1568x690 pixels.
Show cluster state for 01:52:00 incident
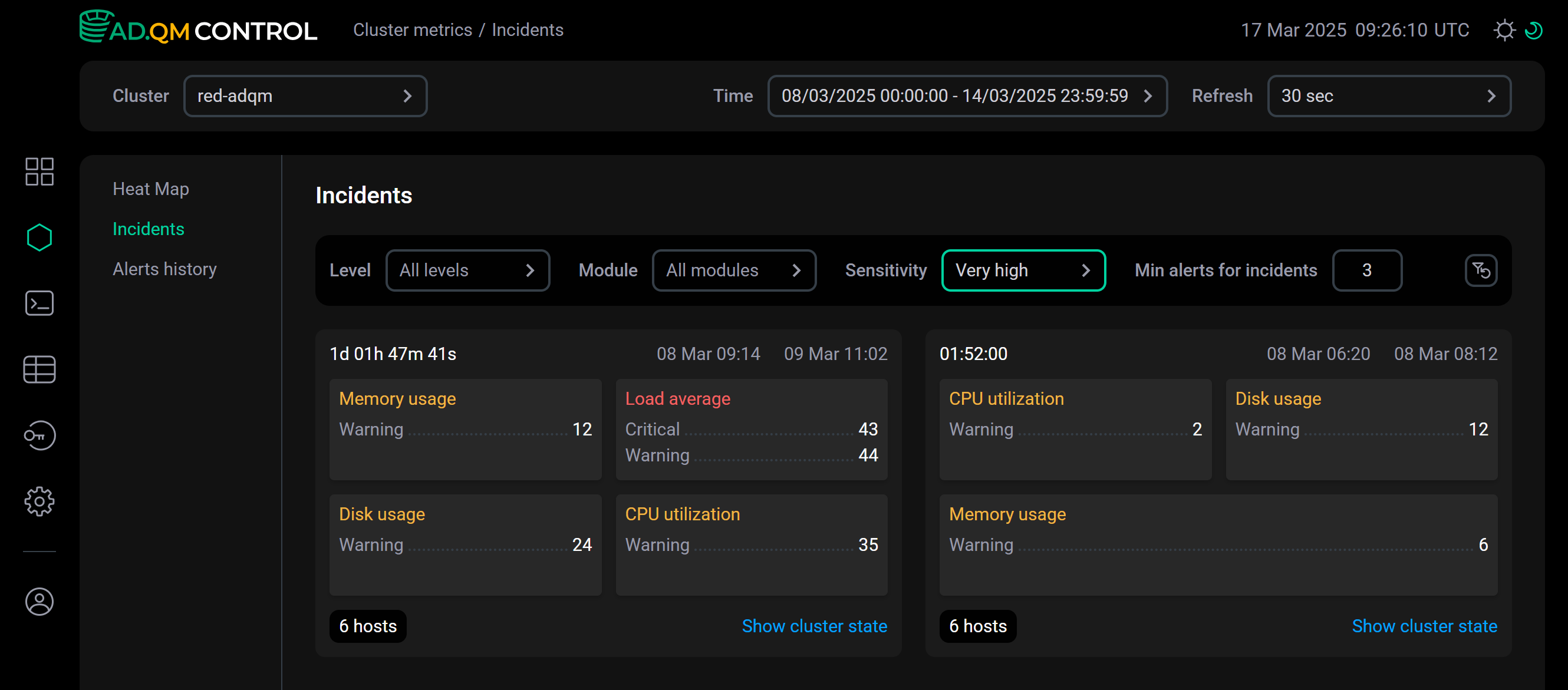pos(1424,626)
